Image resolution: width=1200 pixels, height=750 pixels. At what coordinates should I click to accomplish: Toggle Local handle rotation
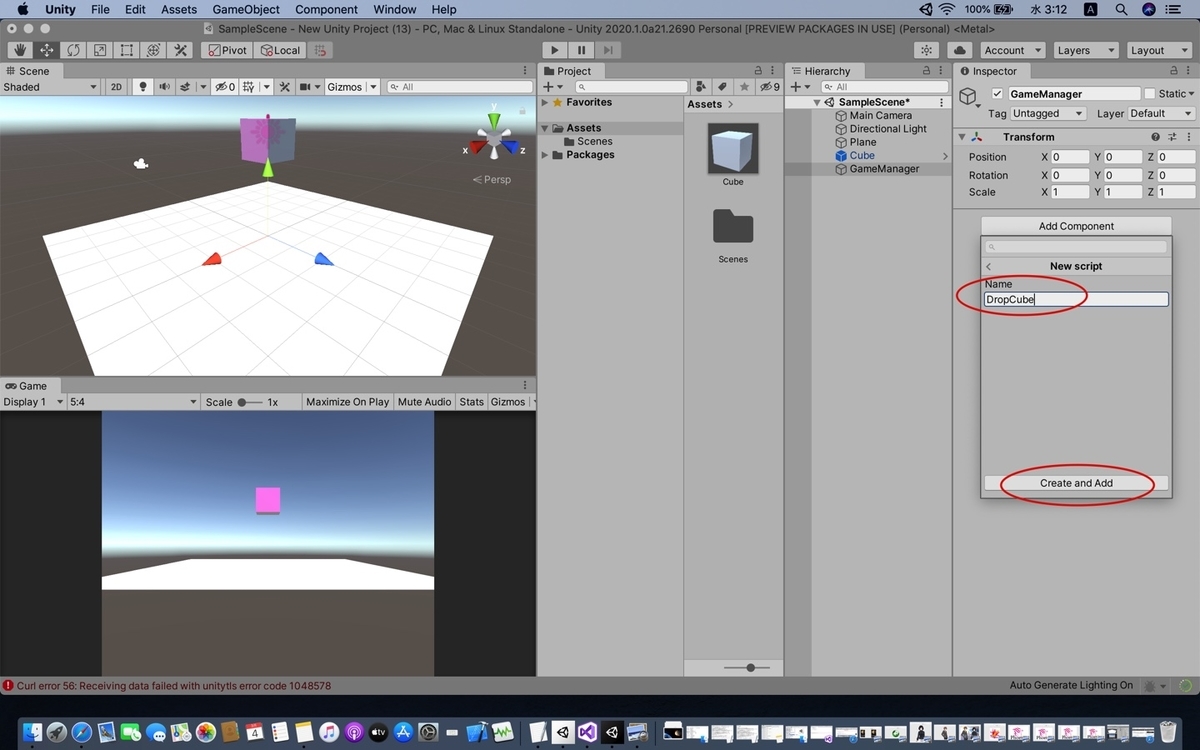click(279, 50)
